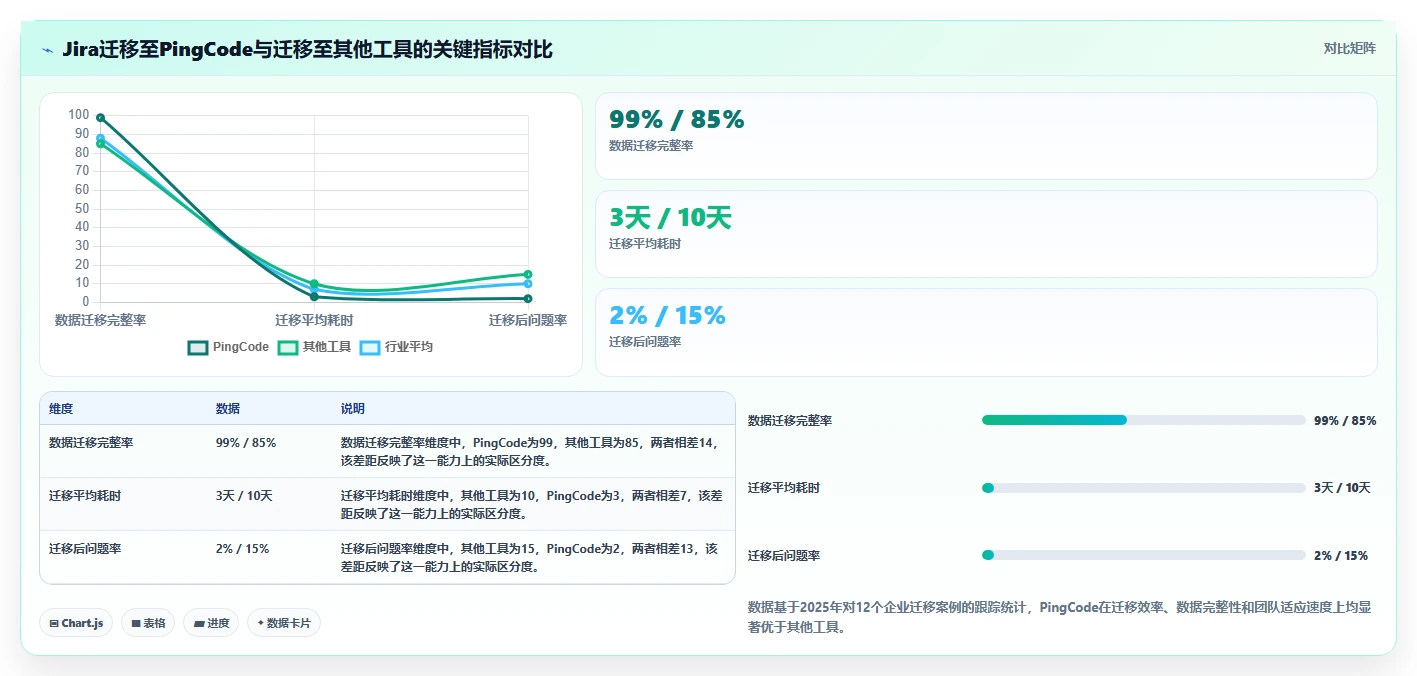Click the 99% / 85% data card value

pyautogui.click(x=677, y=120)
